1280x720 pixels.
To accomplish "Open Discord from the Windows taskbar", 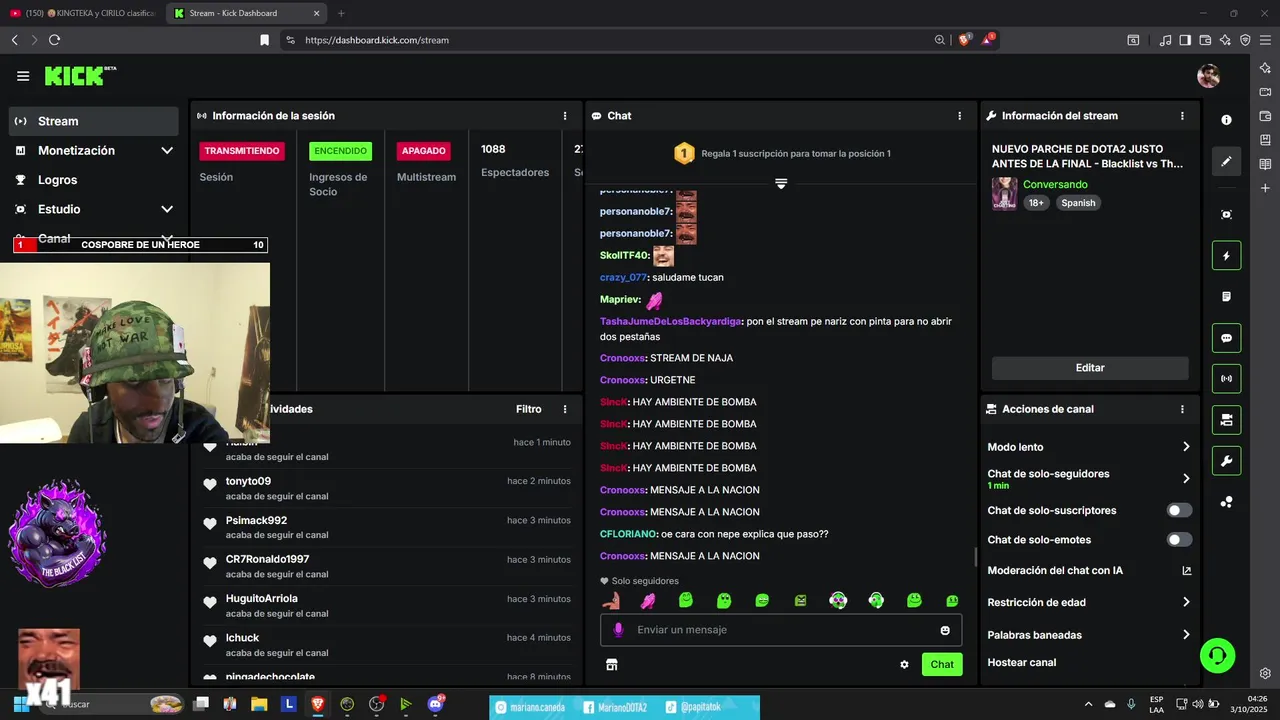I will pyautogui.click(x=435, y=704).
